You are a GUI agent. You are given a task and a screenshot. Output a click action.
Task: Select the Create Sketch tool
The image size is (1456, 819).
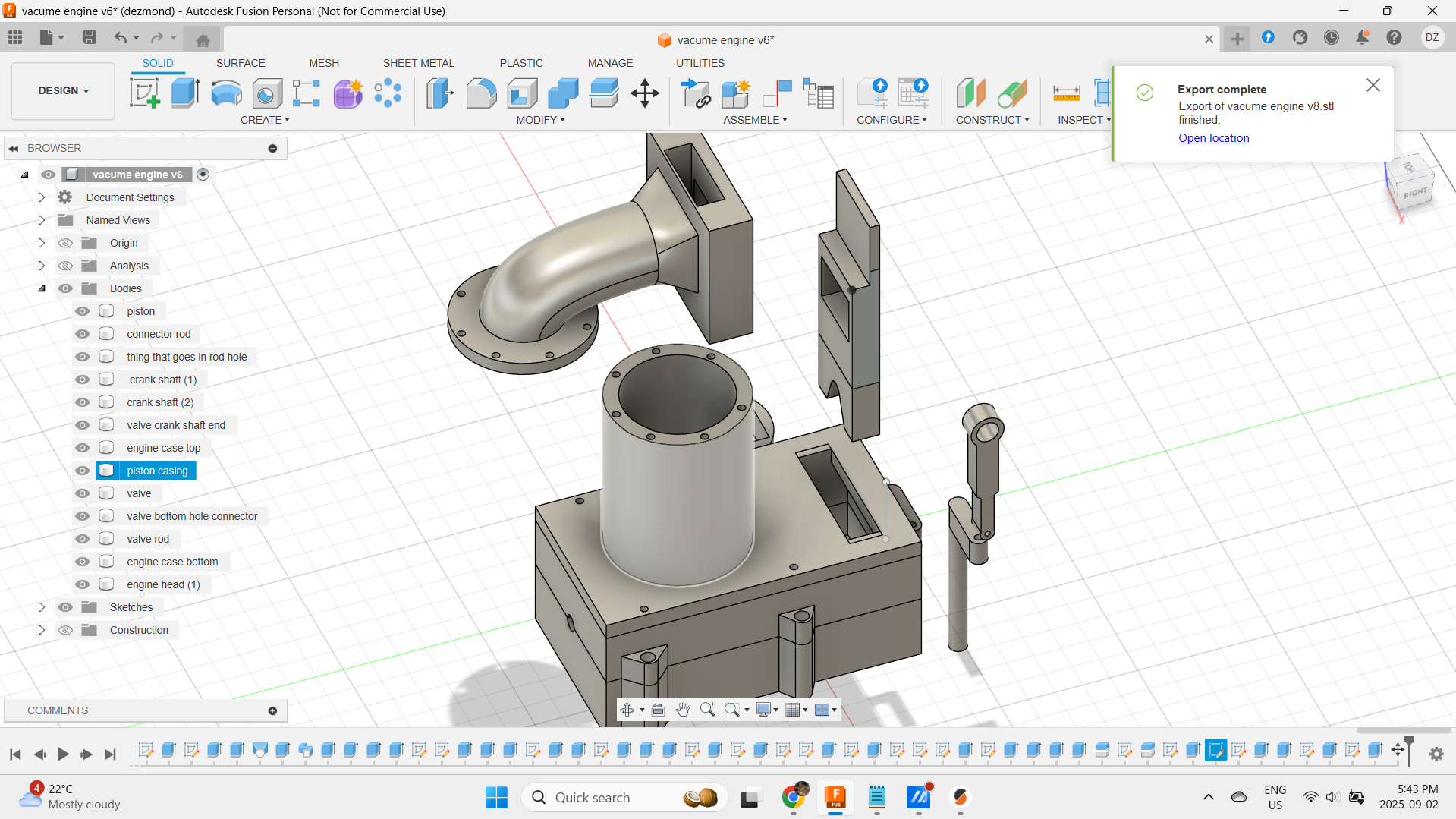[x=144, y=93]
